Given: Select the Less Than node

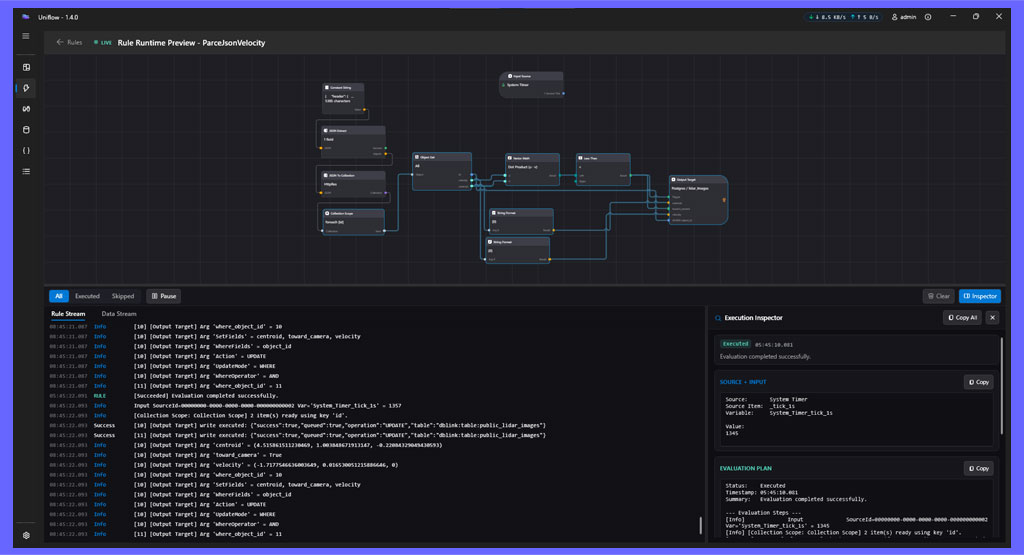Looking at the screenshot, I should pos(603,169).
